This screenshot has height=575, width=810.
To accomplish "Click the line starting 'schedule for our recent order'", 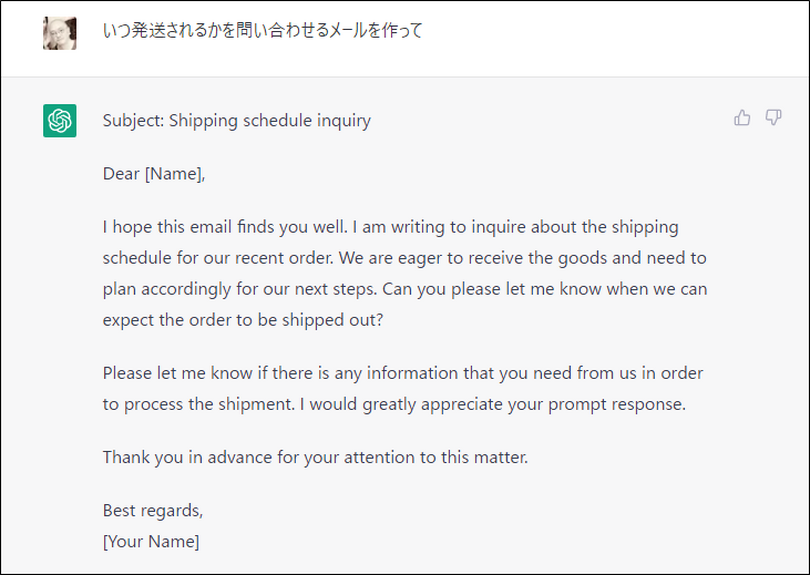I will click(x=404, y=258).
